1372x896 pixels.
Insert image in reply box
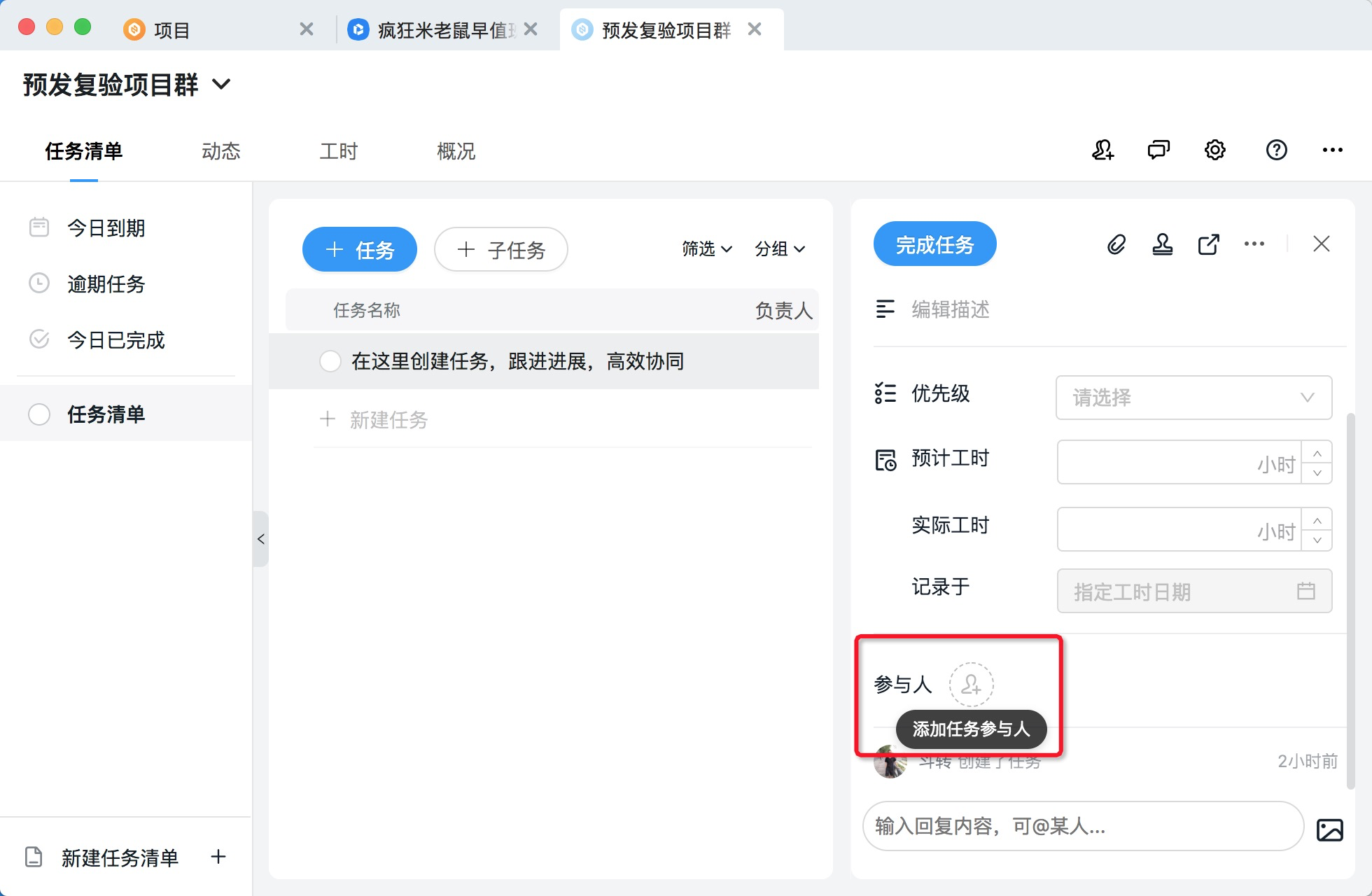pos(1329,829)
